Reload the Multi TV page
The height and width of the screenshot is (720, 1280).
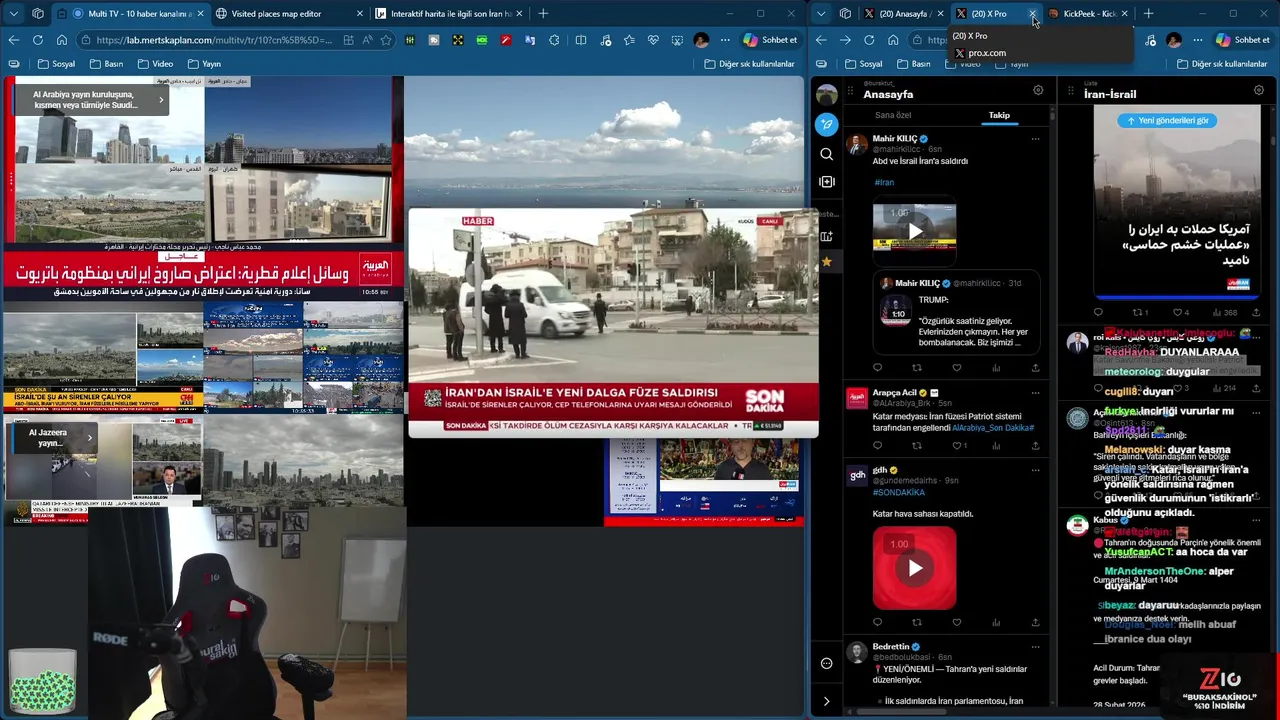pos(37,40)
